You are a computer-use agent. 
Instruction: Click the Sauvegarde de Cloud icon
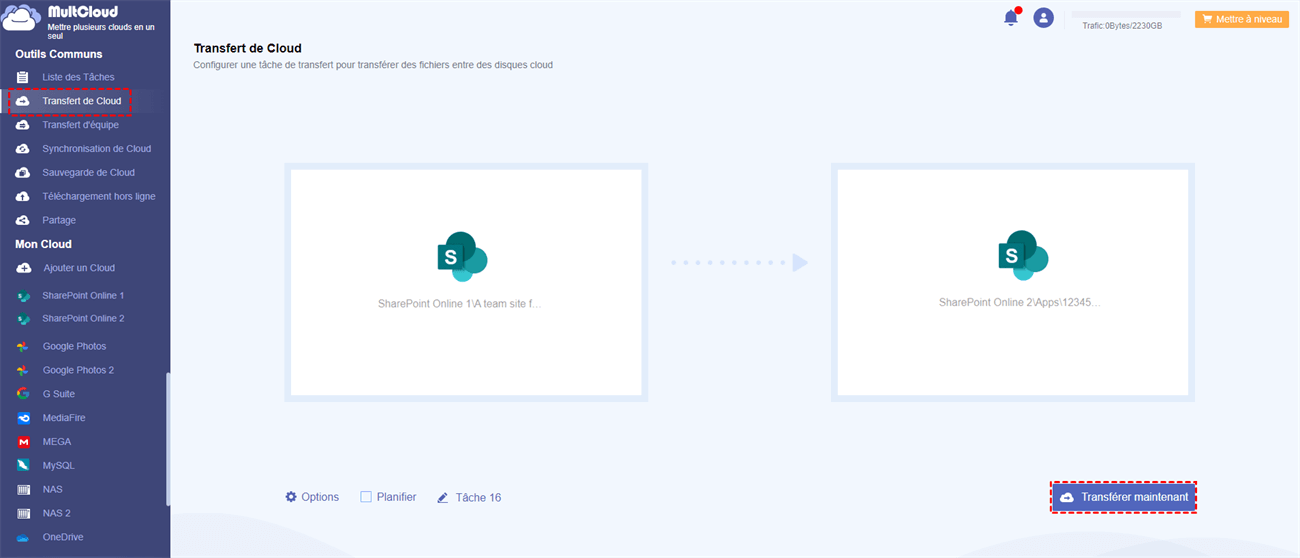tap(22, 173)
